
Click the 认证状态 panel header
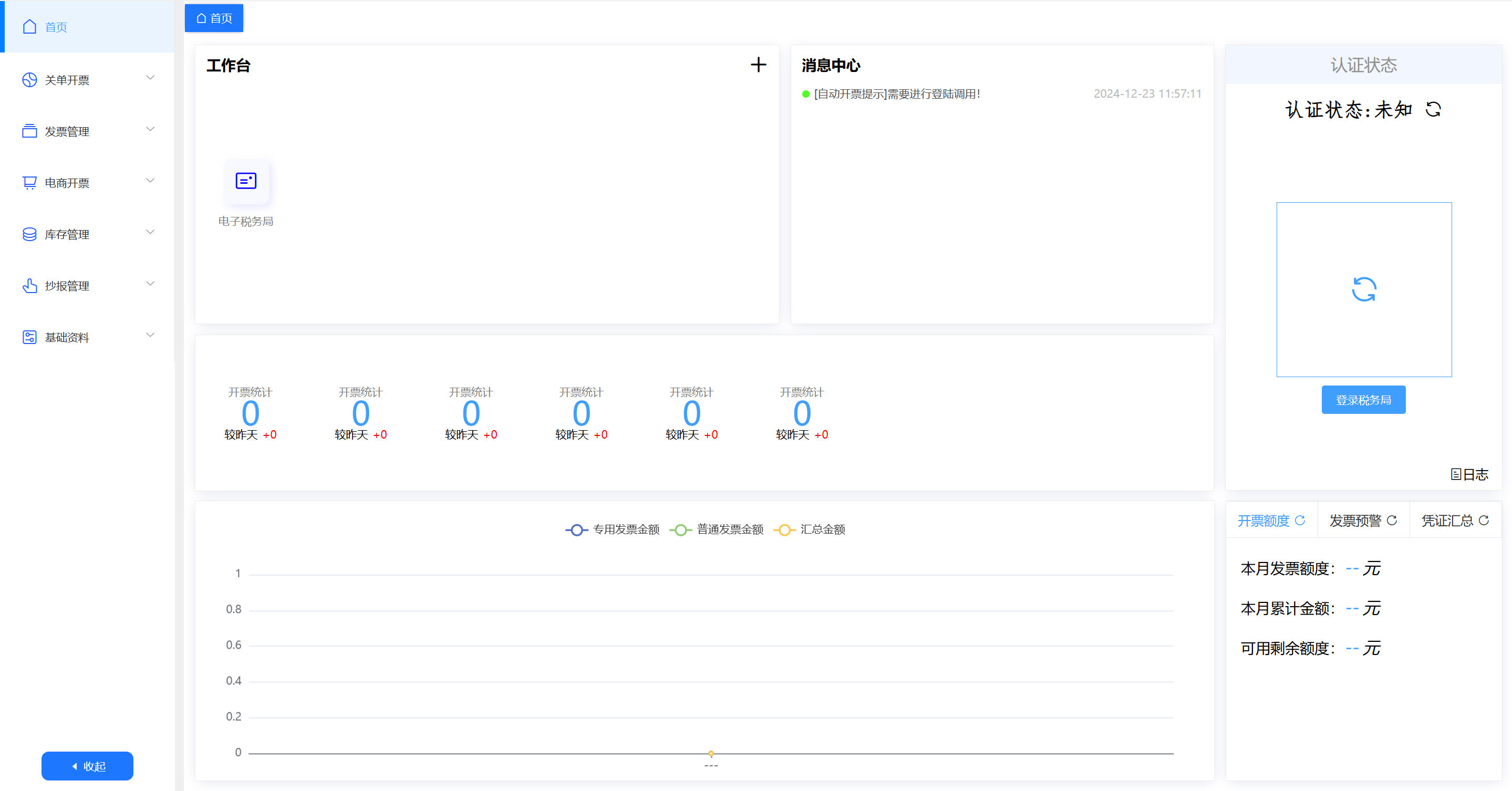coord(1363,65)
